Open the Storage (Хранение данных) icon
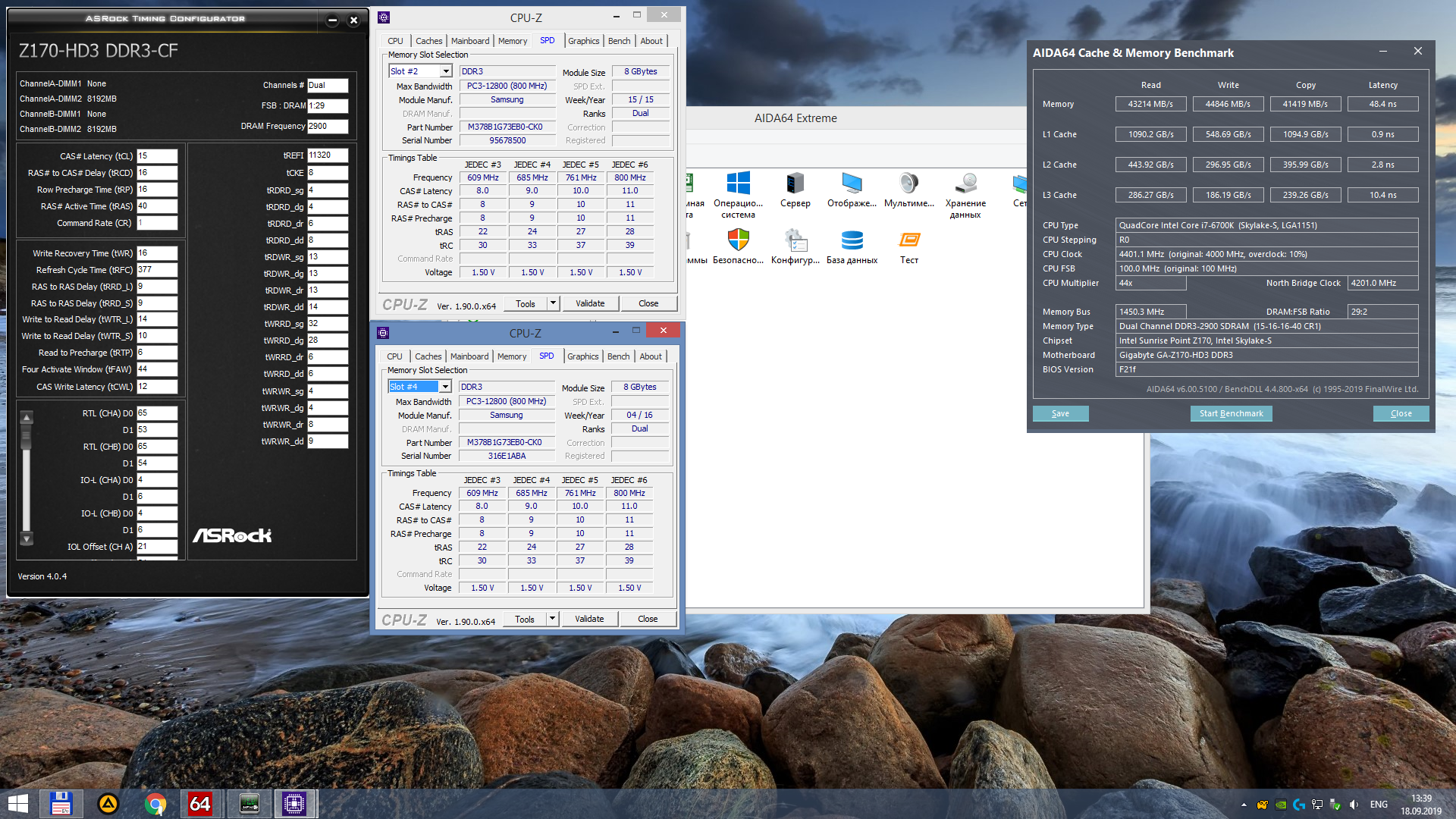This screenshot has height=819, width=1456. (x=965, y=184)
